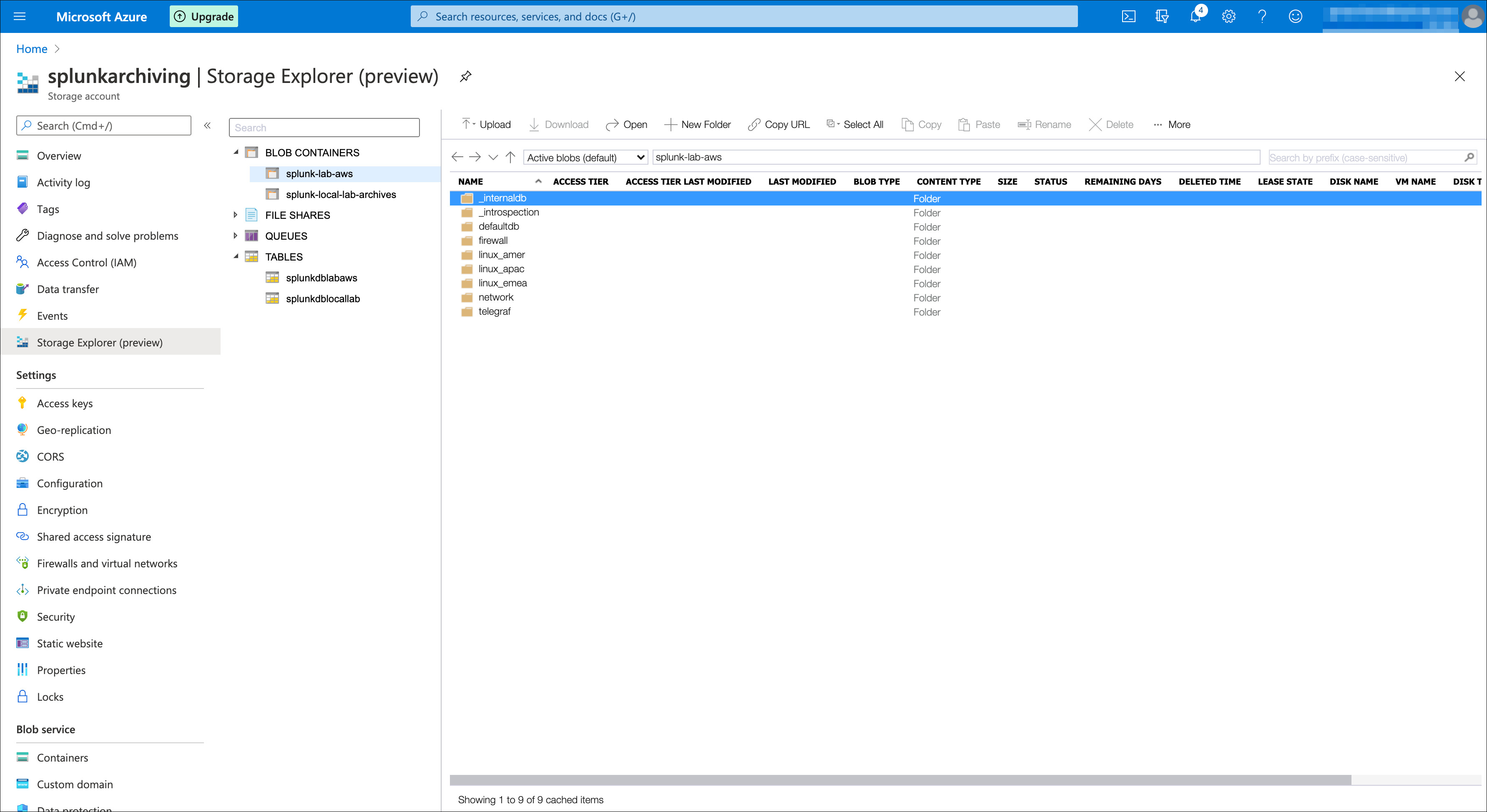The height and width of the screenshot is (812, 1487).
Task: Click the horizontal scrollbar below blob list
Action: (x=900, y=780)
